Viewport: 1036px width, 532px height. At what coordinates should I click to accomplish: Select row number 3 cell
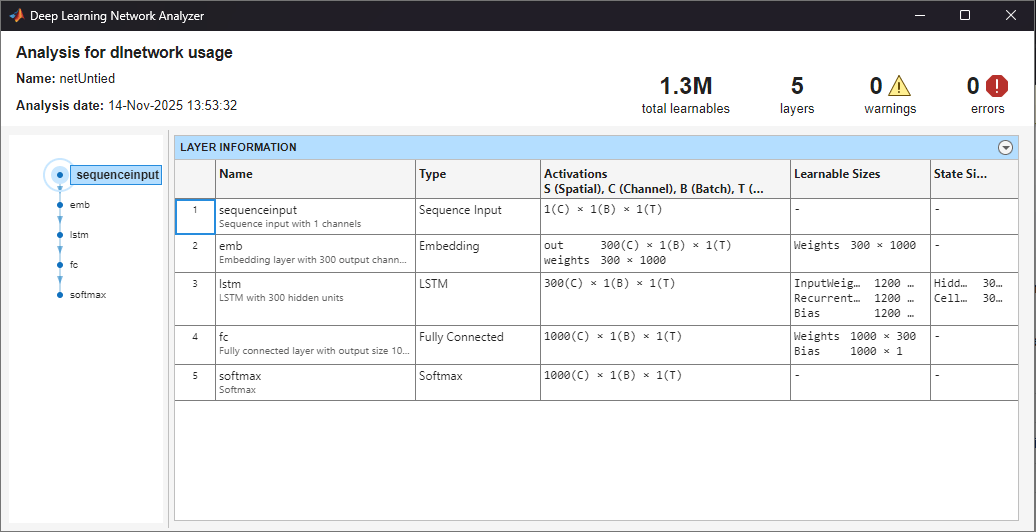click(x=195, y=299)
